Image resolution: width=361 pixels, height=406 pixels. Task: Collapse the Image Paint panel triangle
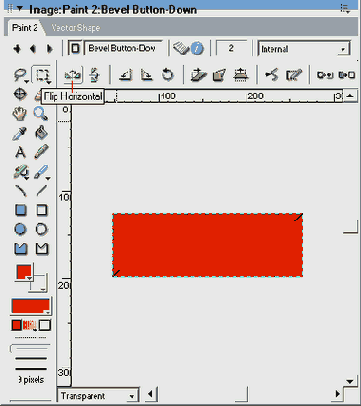click(x=20, y=8)
